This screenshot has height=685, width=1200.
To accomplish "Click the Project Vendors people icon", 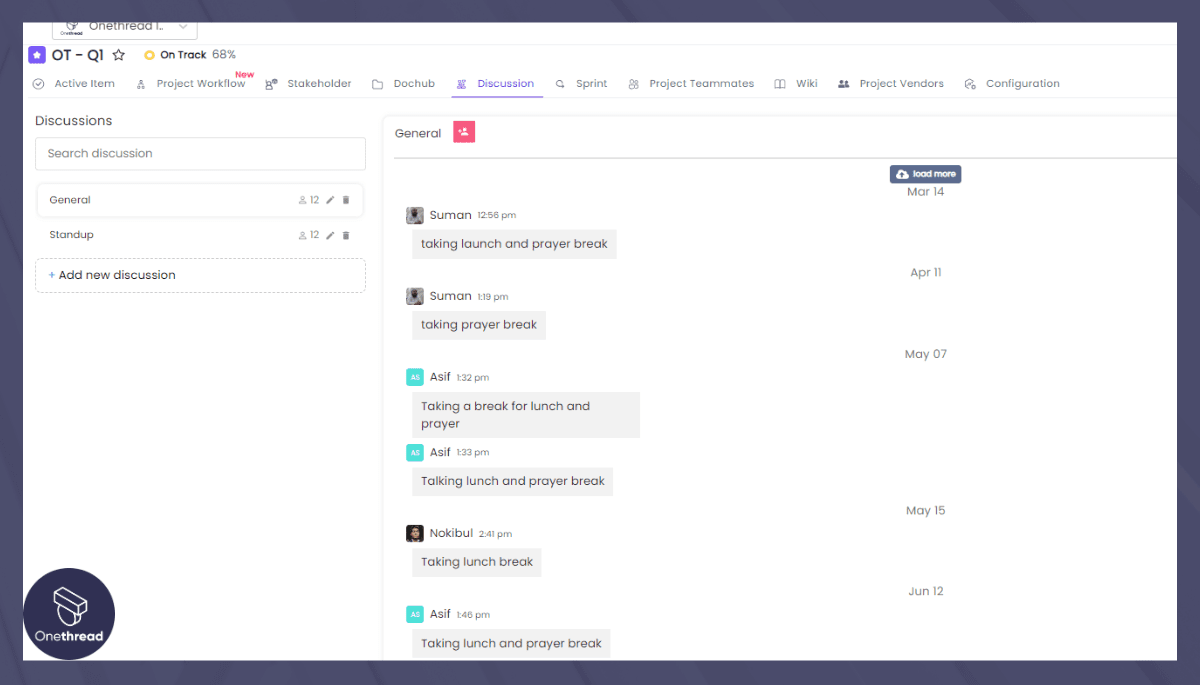I will pyautogui.click(x=845, y=83).
